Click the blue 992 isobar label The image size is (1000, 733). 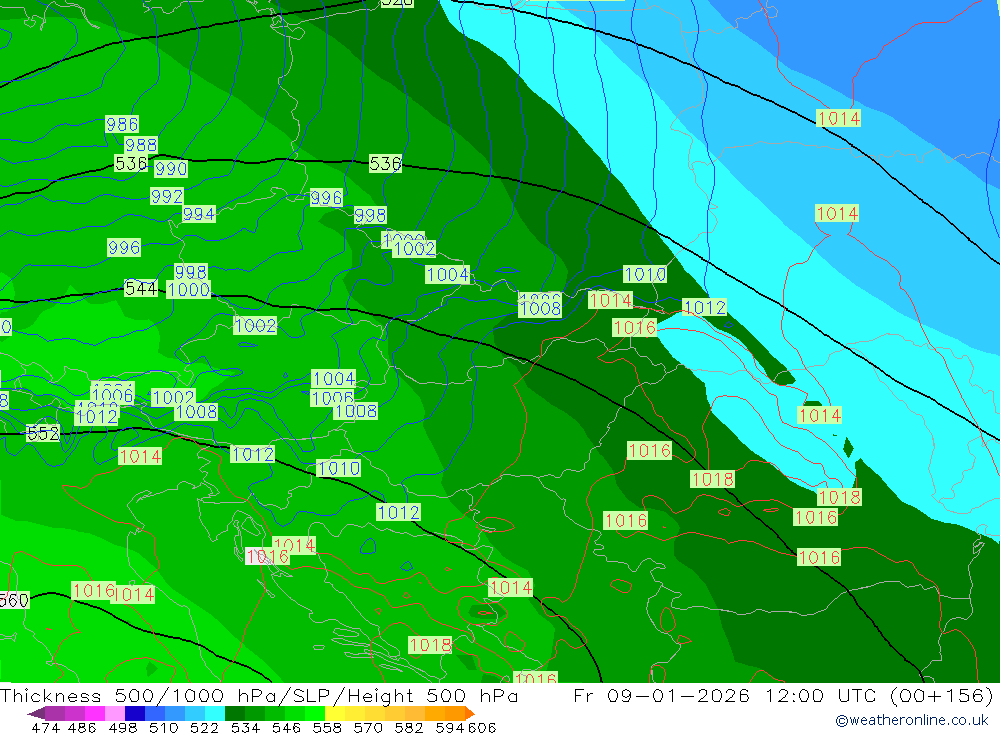(x=167, y=196)
